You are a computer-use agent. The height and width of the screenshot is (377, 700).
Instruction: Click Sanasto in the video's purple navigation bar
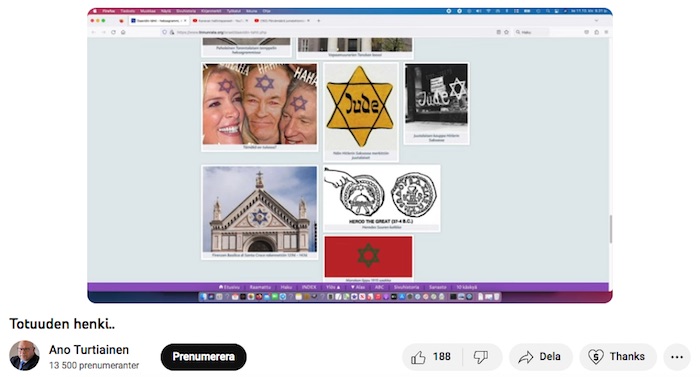coord(438,287)
